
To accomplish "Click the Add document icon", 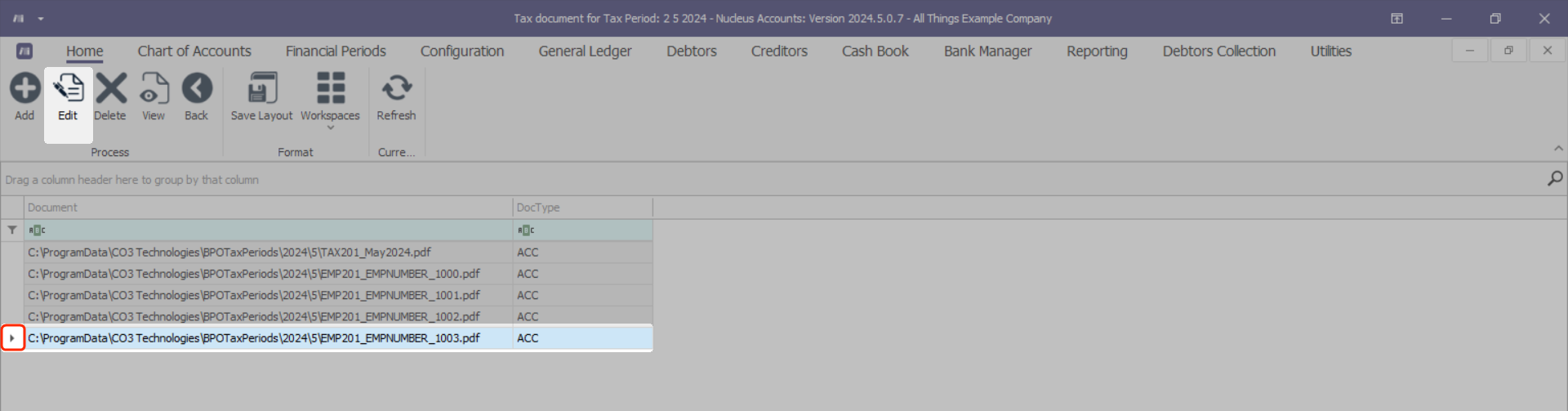I will (x=24, y=88).
